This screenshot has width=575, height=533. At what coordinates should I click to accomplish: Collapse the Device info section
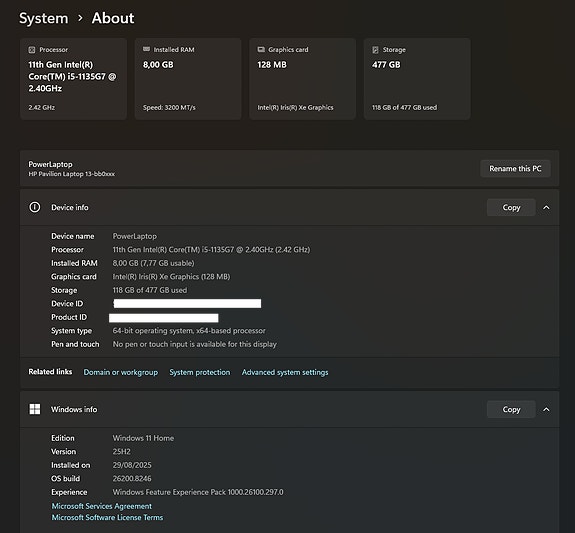coord(546,207)
